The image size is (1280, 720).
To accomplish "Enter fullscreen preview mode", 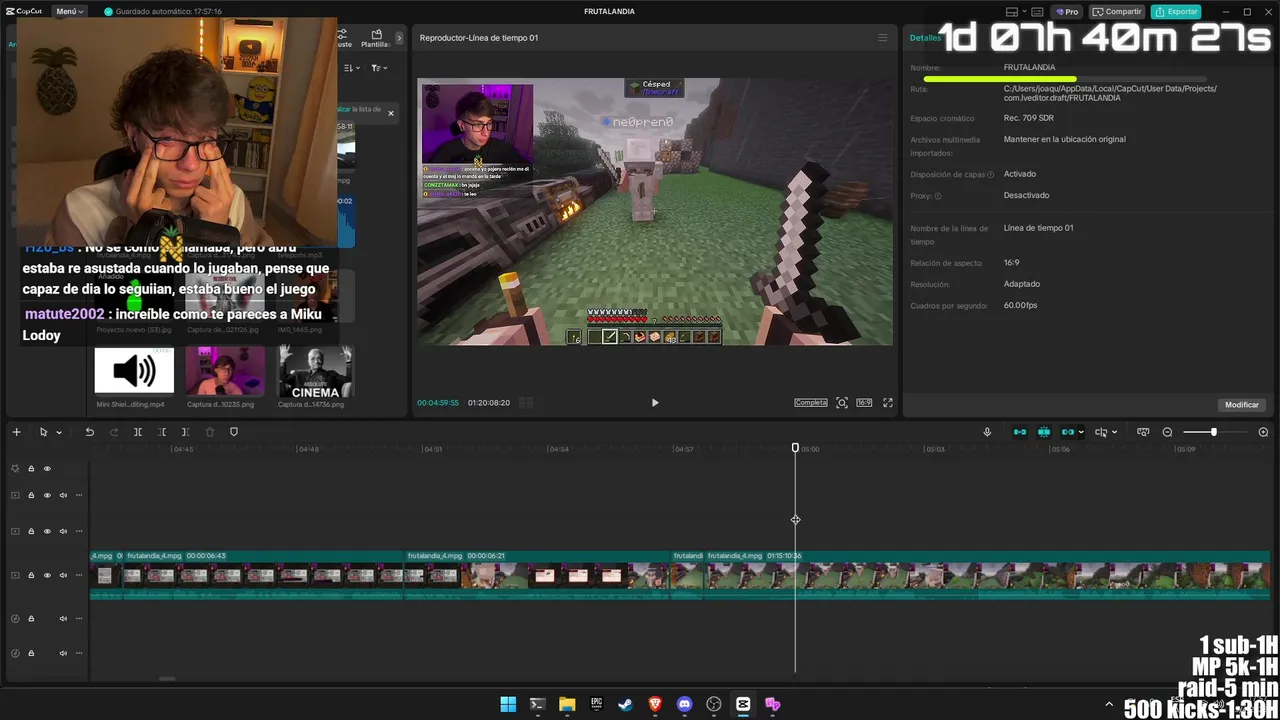I will [x=887, y=403].
